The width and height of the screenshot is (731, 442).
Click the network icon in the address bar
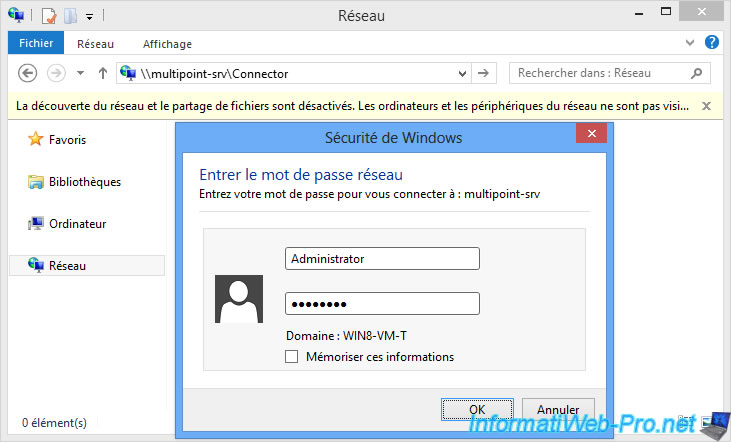128,73
